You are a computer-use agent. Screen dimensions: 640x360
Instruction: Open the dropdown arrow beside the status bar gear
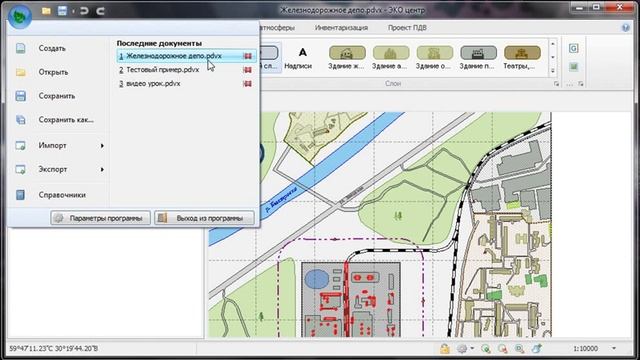pos(472,349)
